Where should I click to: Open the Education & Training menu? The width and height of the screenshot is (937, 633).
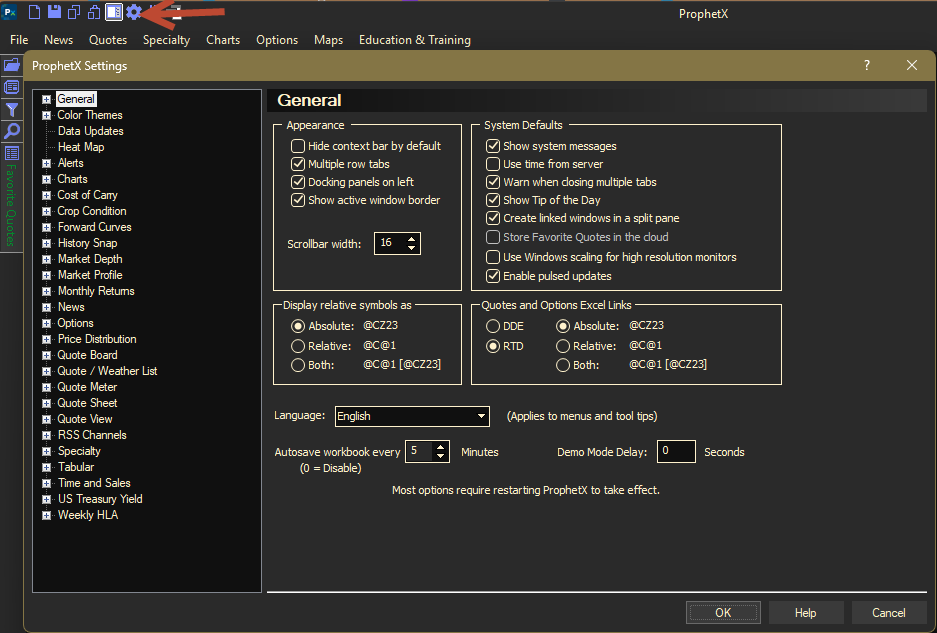click(x=414, y=40)
